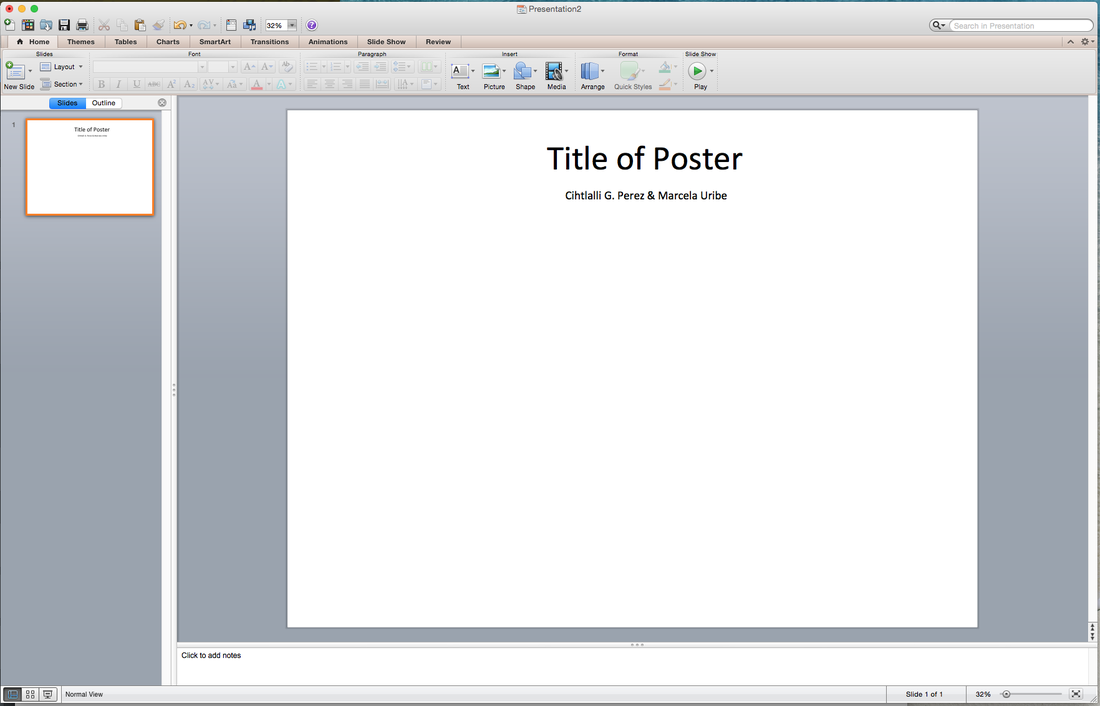Insert a Picture from the ribbon
Screen dimensions: 1100x706
coord(492,72)
